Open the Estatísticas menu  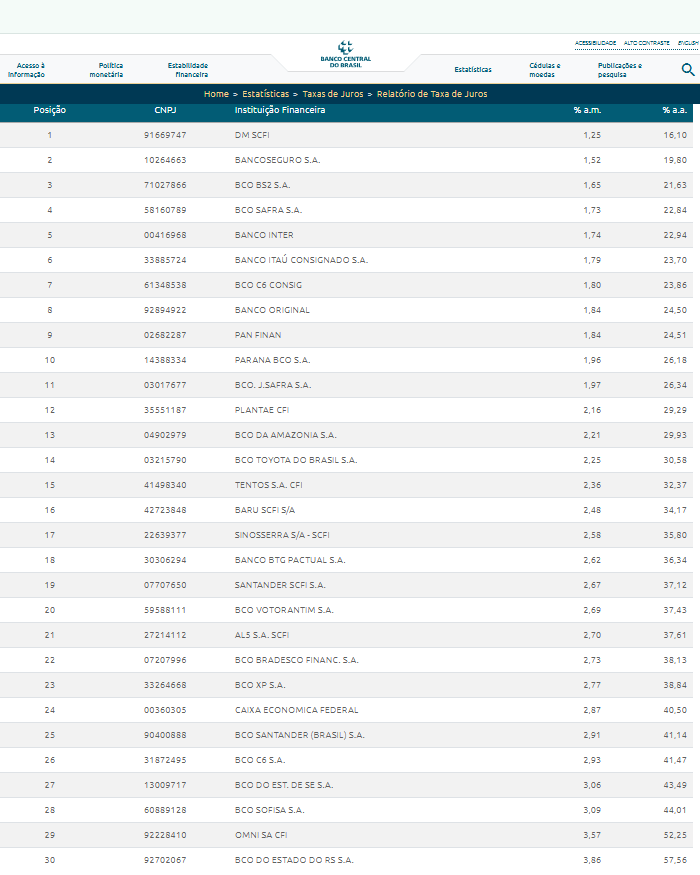click(x=473, y=70)
